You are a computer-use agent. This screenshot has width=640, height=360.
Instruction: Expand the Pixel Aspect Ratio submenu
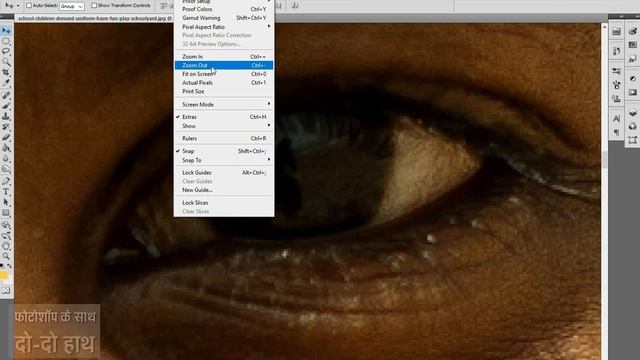click(x=224, y=27)
